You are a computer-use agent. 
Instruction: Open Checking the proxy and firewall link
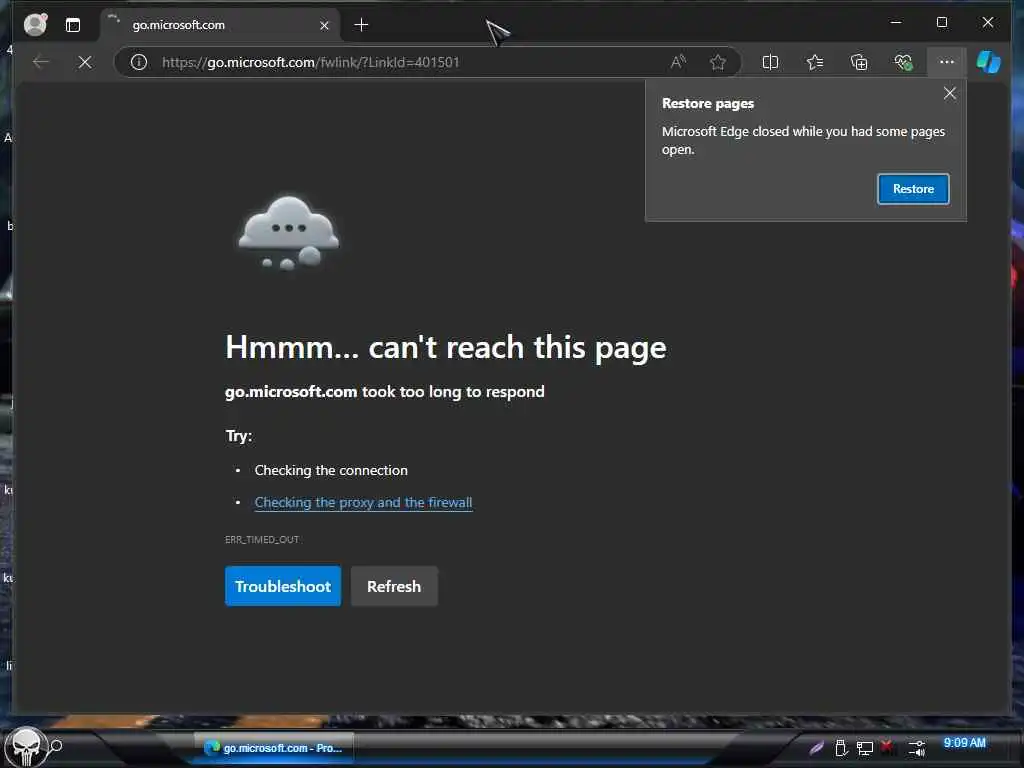[363, 502]
